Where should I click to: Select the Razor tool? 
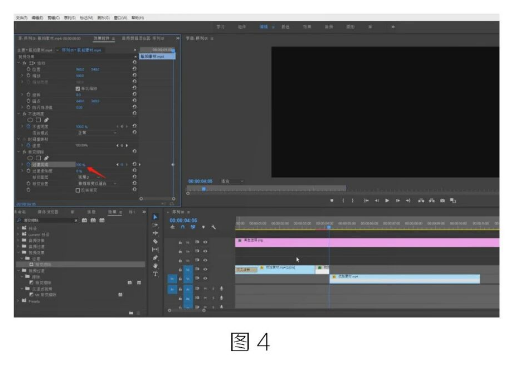point(155,241)
